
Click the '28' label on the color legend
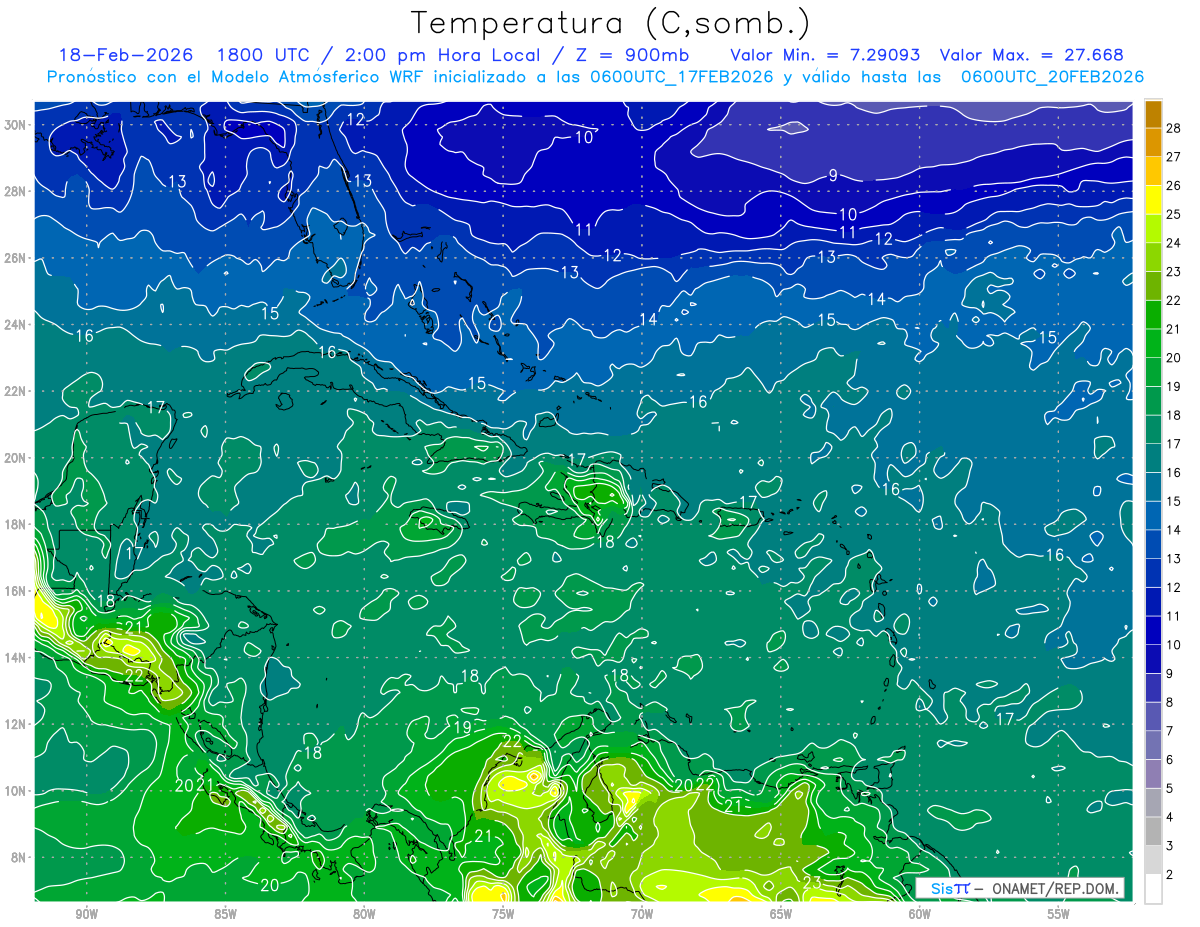[x=1174, y=128]
